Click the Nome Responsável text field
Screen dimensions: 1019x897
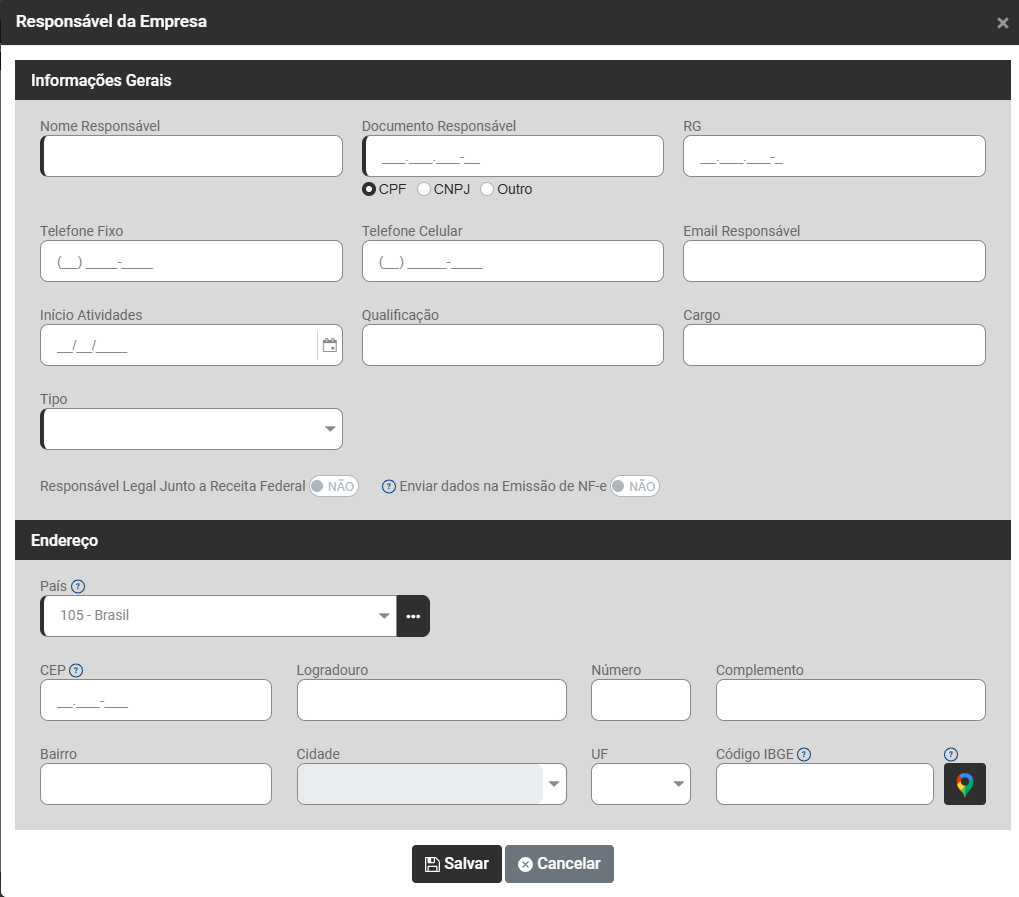[192, 156]
